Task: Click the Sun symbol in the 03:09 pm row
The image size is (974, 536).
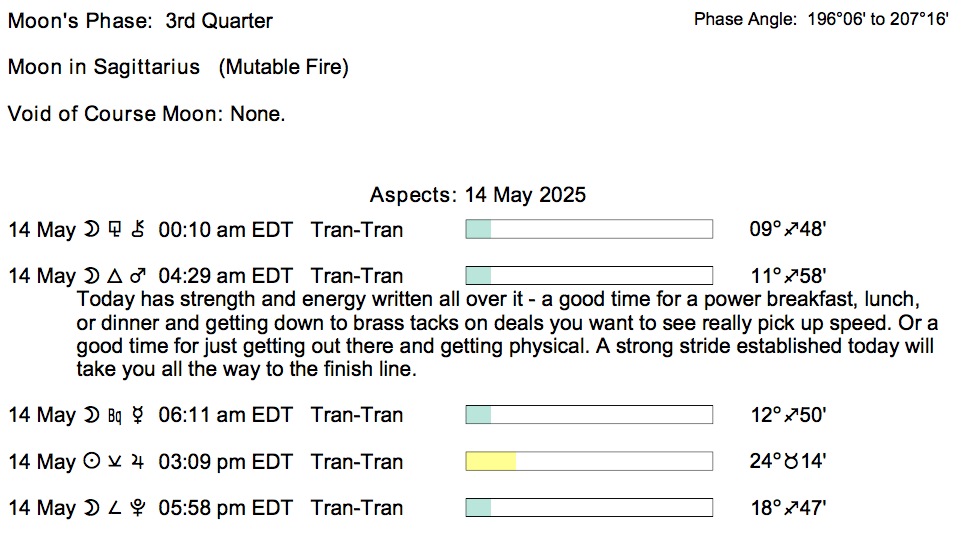Action: (91, 462)
